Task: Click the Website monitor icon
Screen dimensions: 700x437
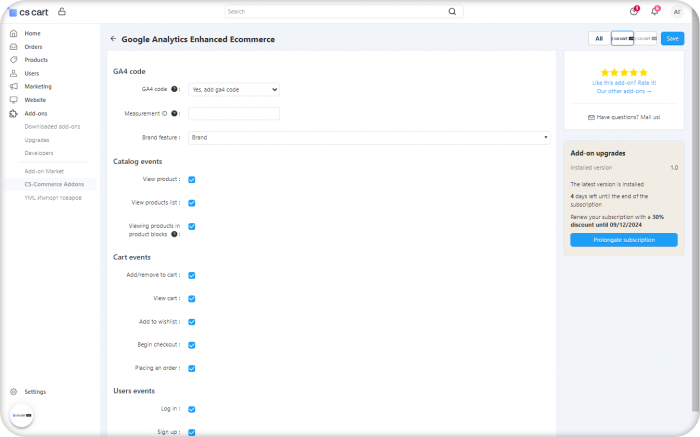Action: 13,100
